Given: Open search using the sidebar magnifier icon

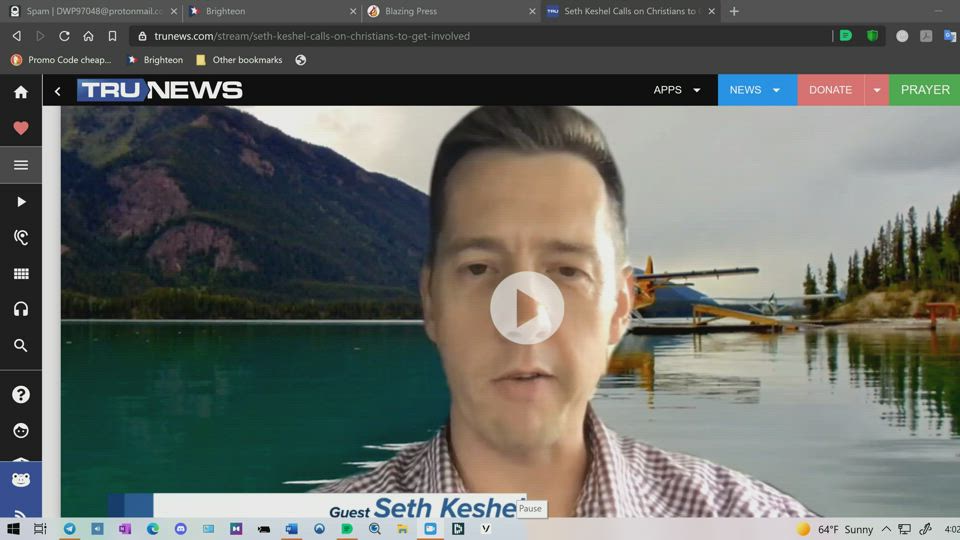Looking at the screenshot, I should (x=20, y=346).
